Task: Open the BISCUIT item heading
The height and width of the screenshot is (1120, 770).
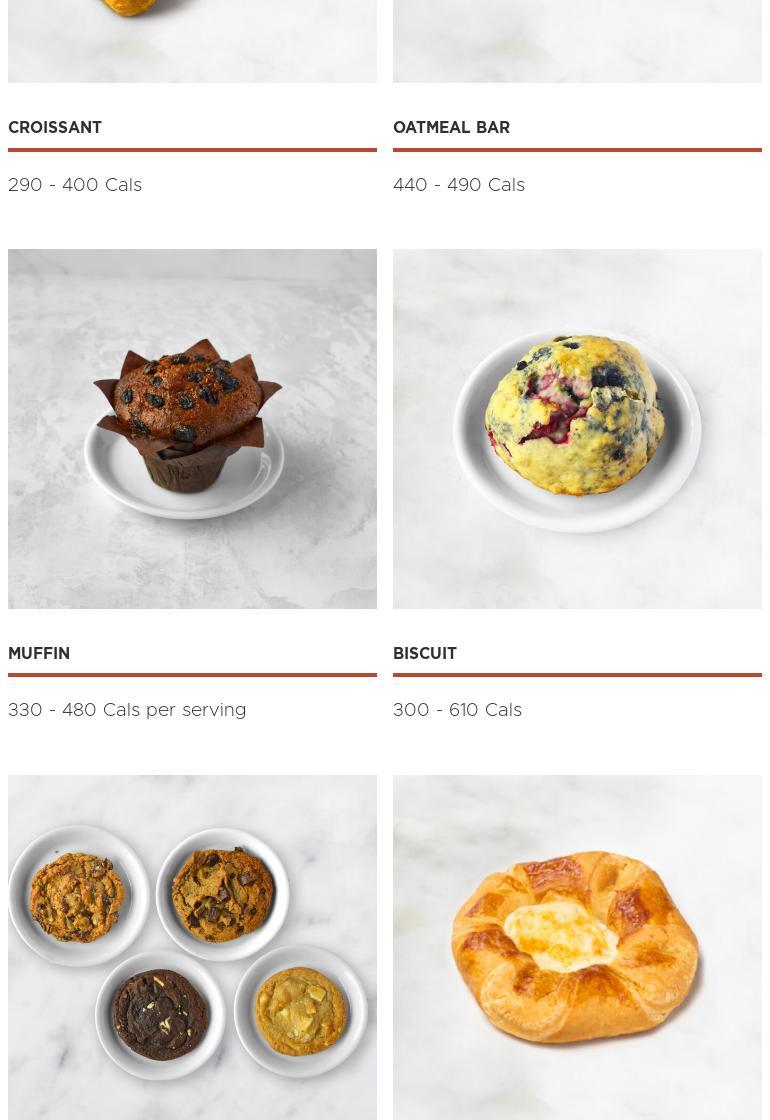Action: pyautogui.click(x=425, y=653)
